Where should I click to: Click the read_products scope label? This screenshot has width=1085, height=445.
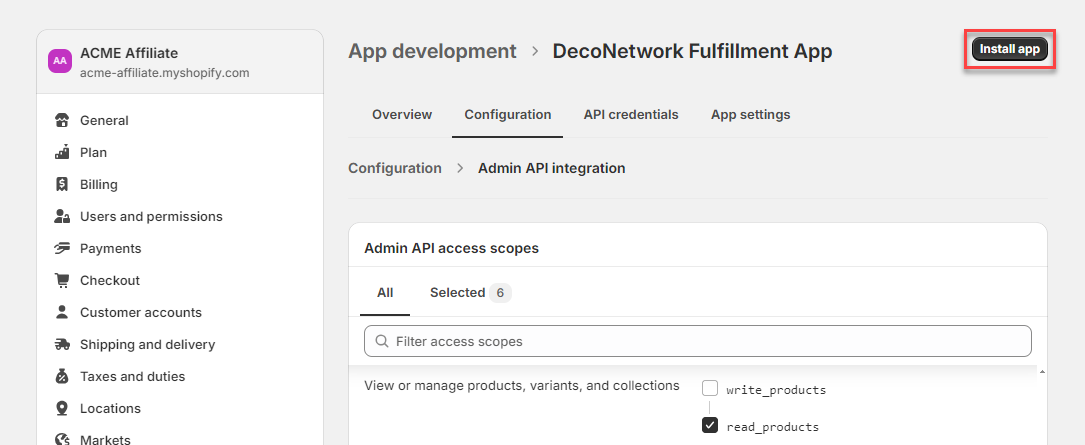[772, 427]
